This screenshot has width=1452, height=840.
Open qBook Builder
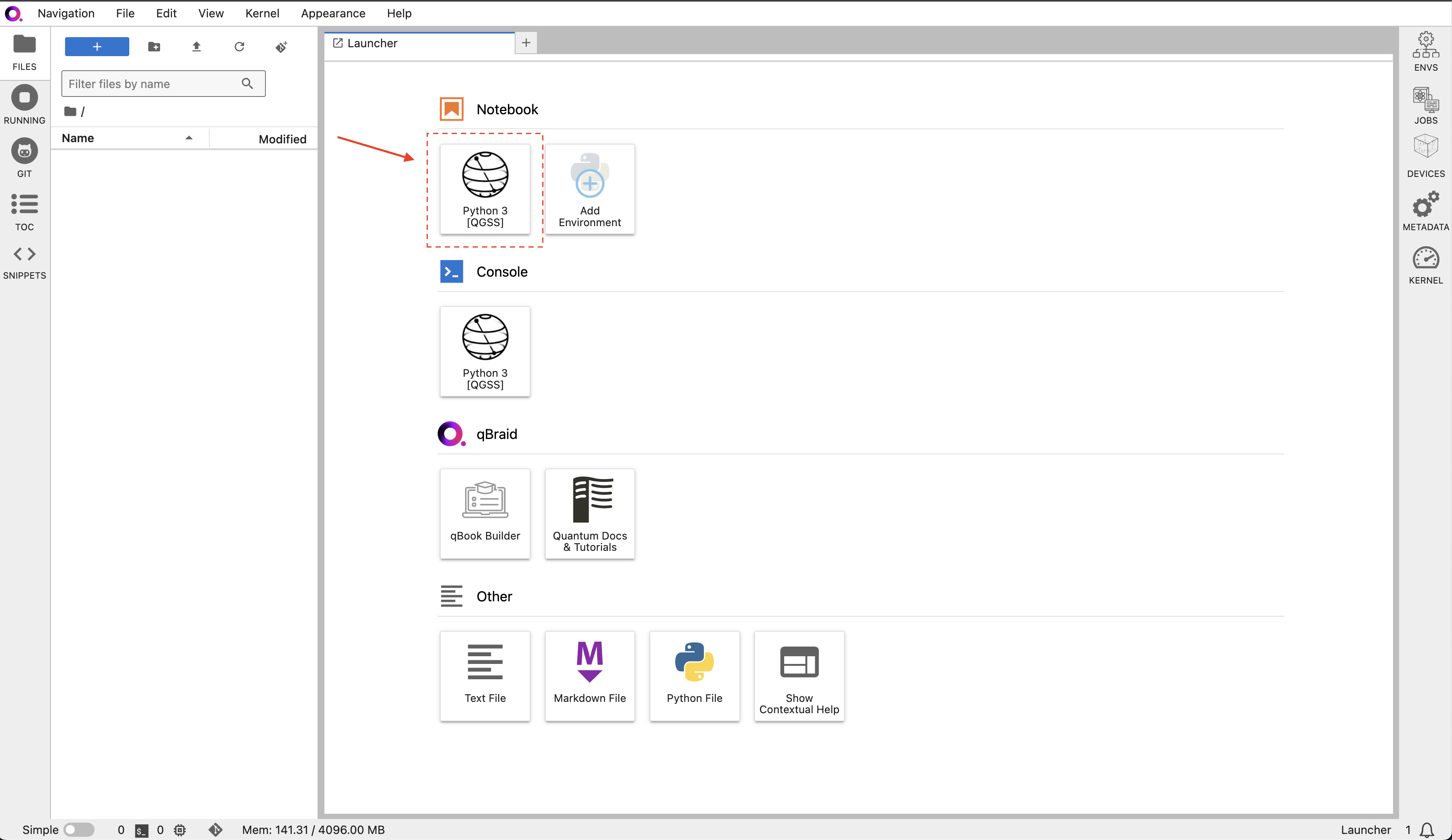click(x=485, y=514)
